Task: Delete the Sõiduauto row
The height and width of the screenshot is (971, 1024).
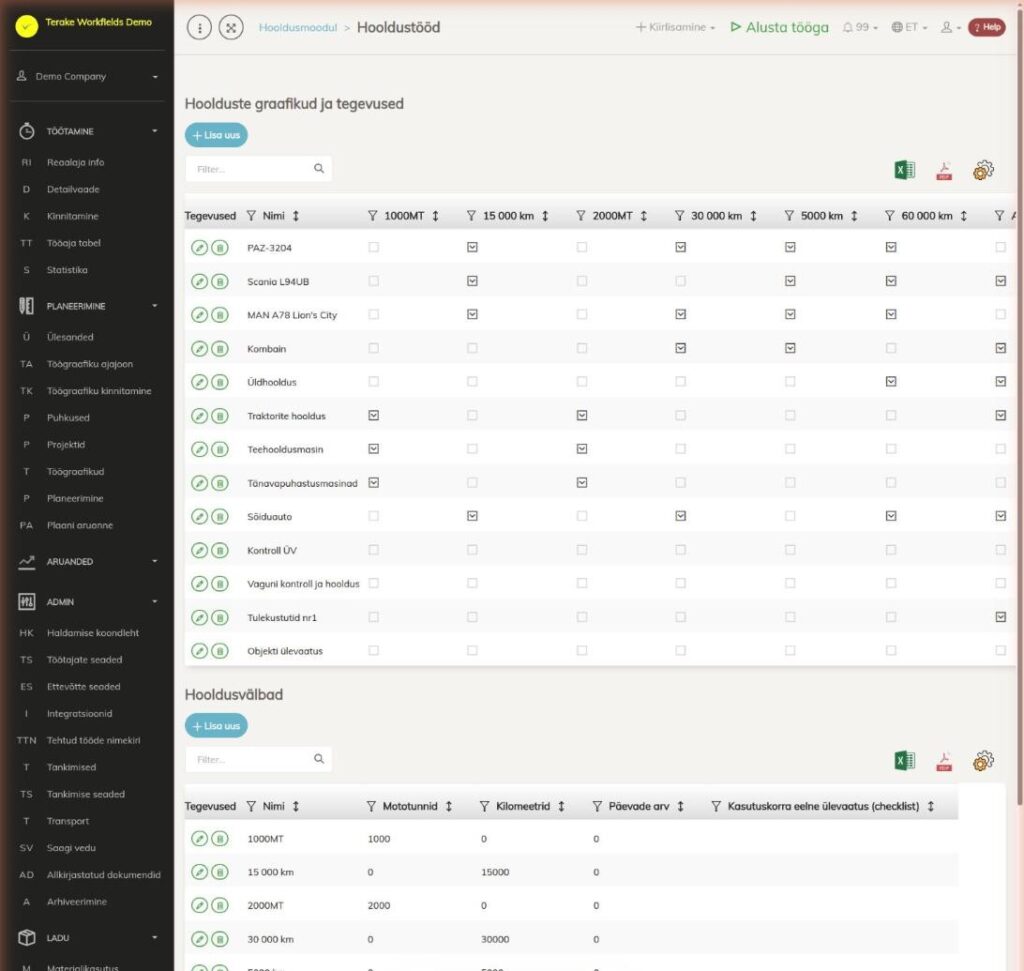Action: click(220, 517)
